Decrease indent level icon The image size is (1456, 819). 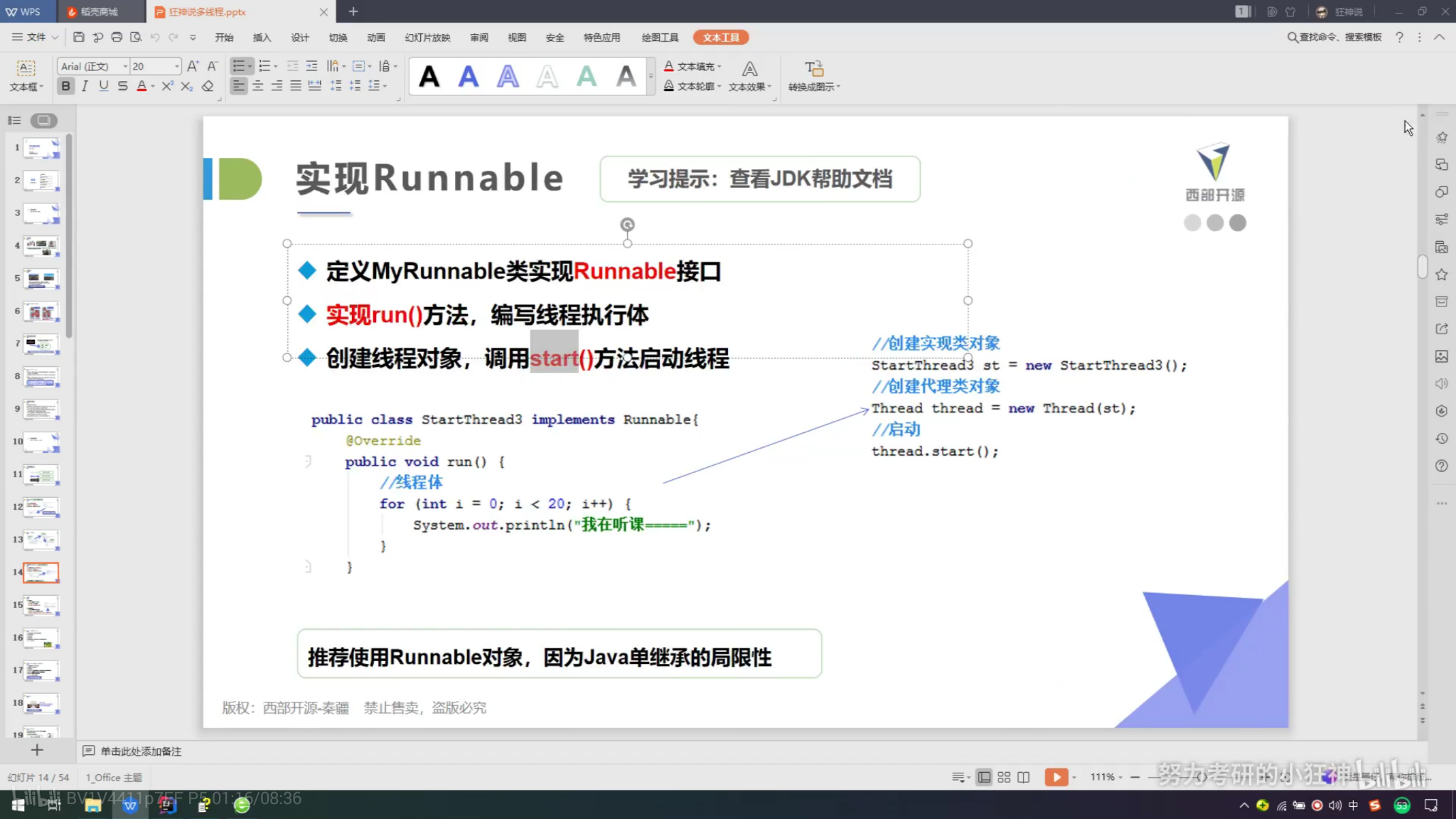292,66
